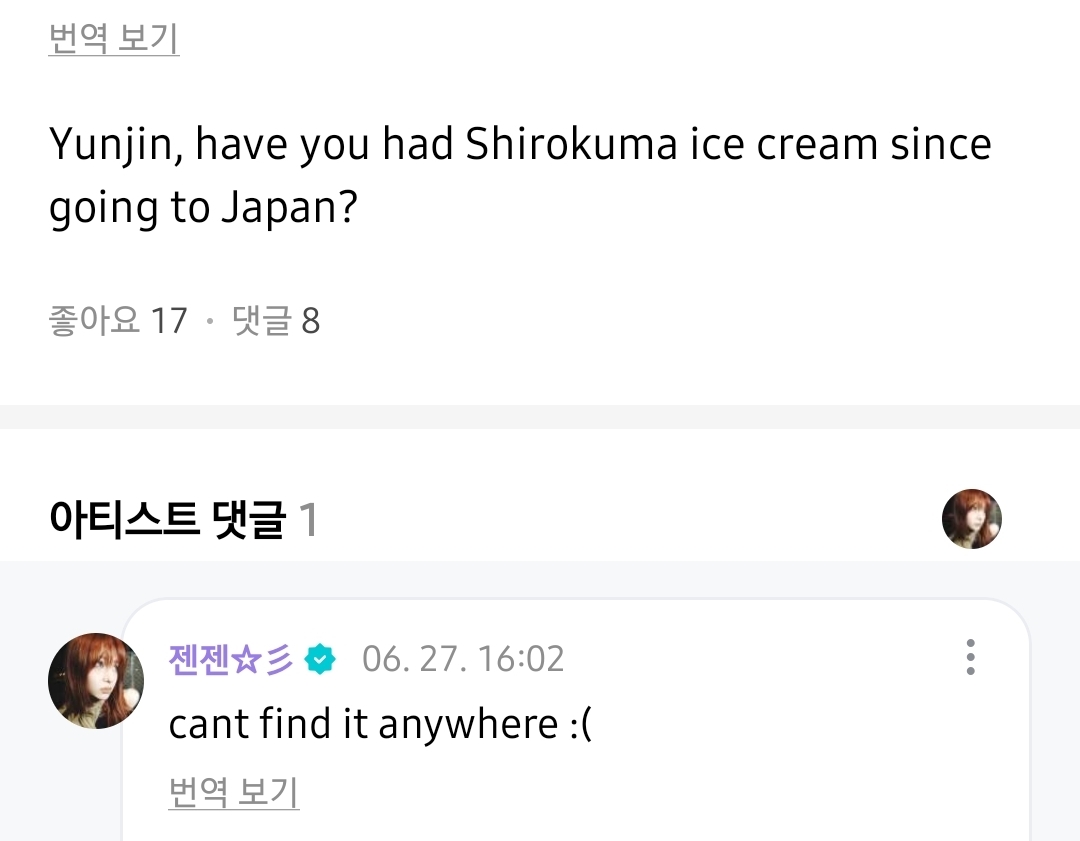1080x841 pixels.
Task: Click the artist comment count number 1
Action: pyautogui.click(x=309, y=519)
